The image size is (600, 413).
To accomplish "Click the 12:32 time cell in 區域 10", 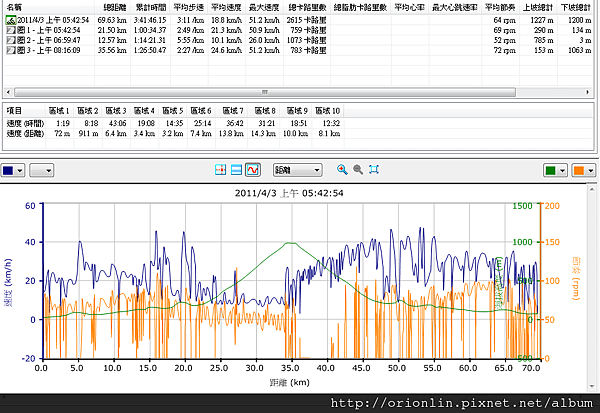I will coord(331,124).
